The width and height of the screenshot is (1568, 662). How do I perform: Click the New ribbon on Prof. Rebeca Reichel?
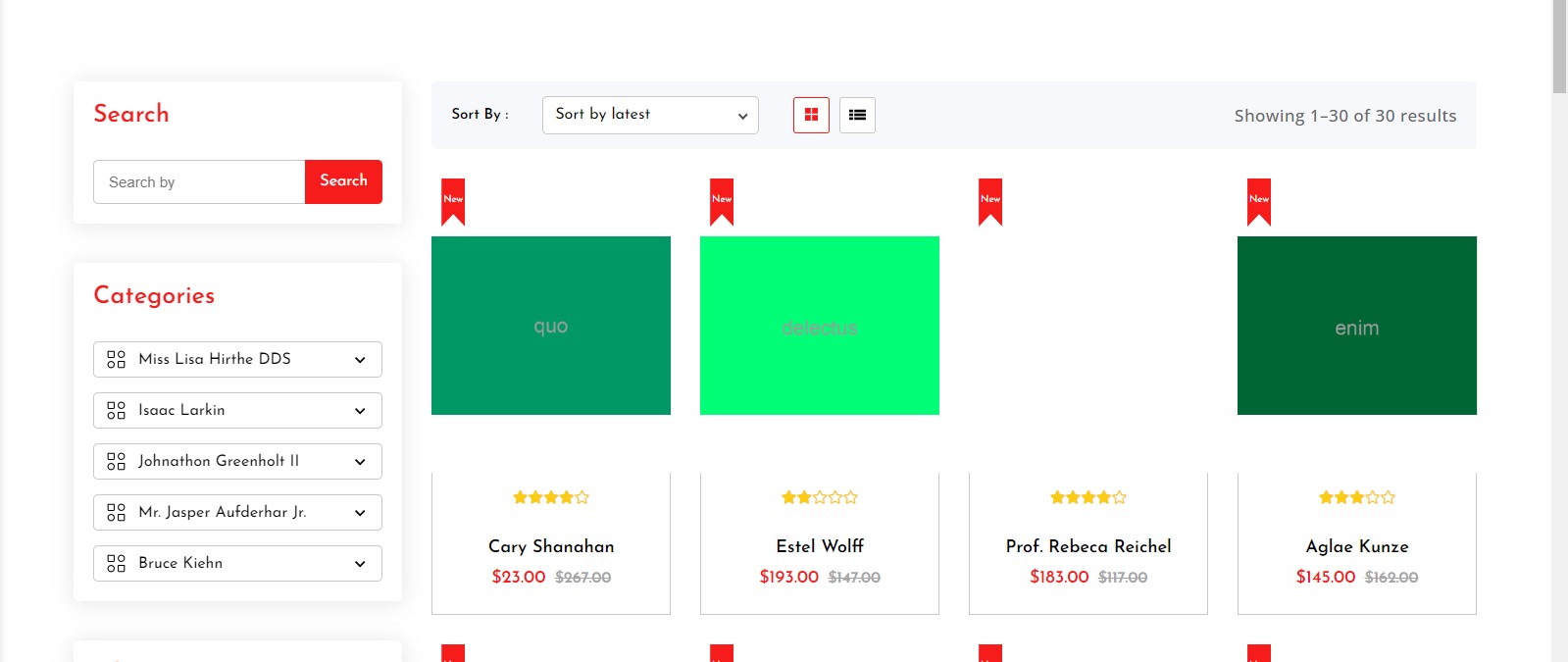tap(990, 201)
